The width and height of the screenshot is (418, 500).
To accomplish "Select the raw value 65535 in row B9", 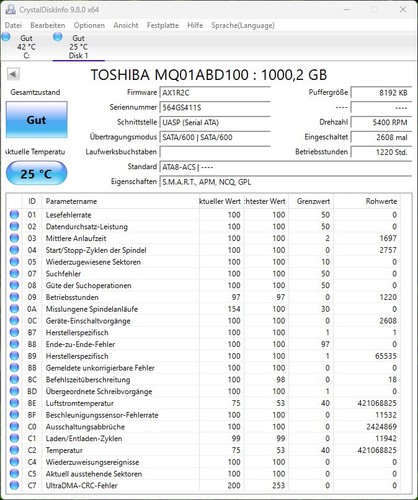I will tap(386, 356).
